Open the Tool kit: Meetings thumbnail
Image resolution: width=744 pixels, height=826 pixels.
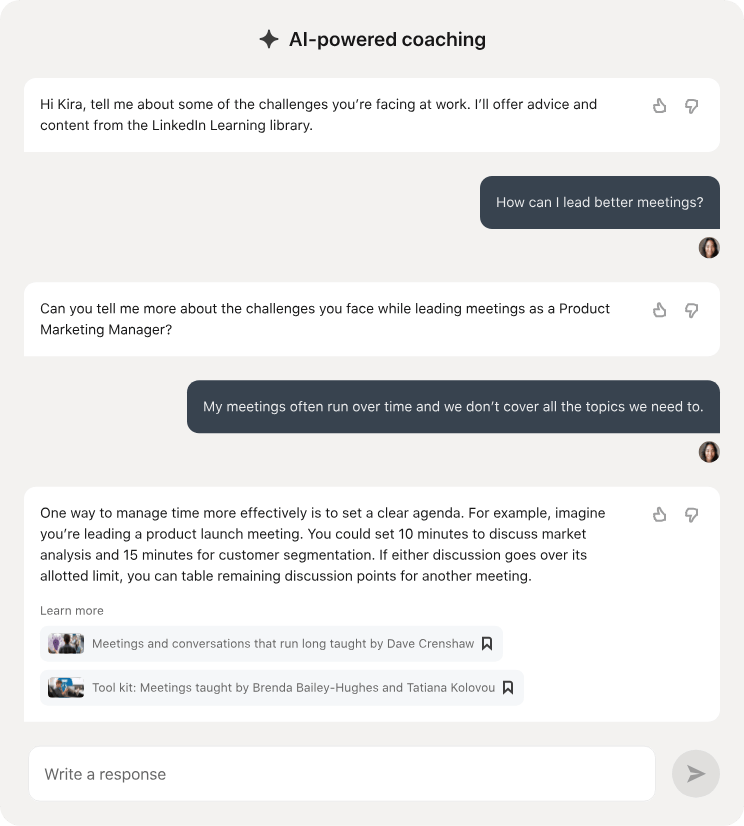click(x=66, y=687)
